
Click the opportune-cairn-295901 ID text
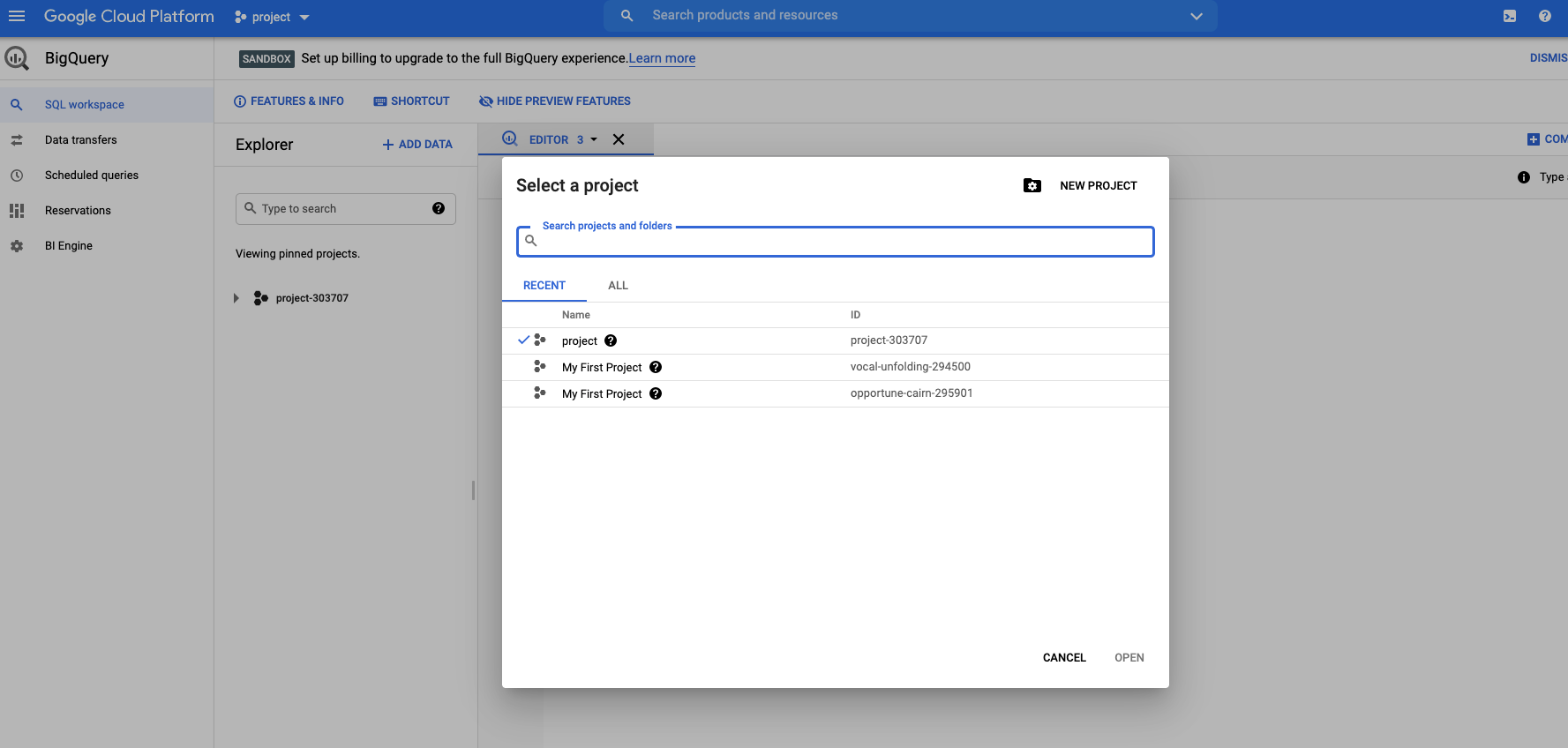pyautogui.click(x=912, y=393)
